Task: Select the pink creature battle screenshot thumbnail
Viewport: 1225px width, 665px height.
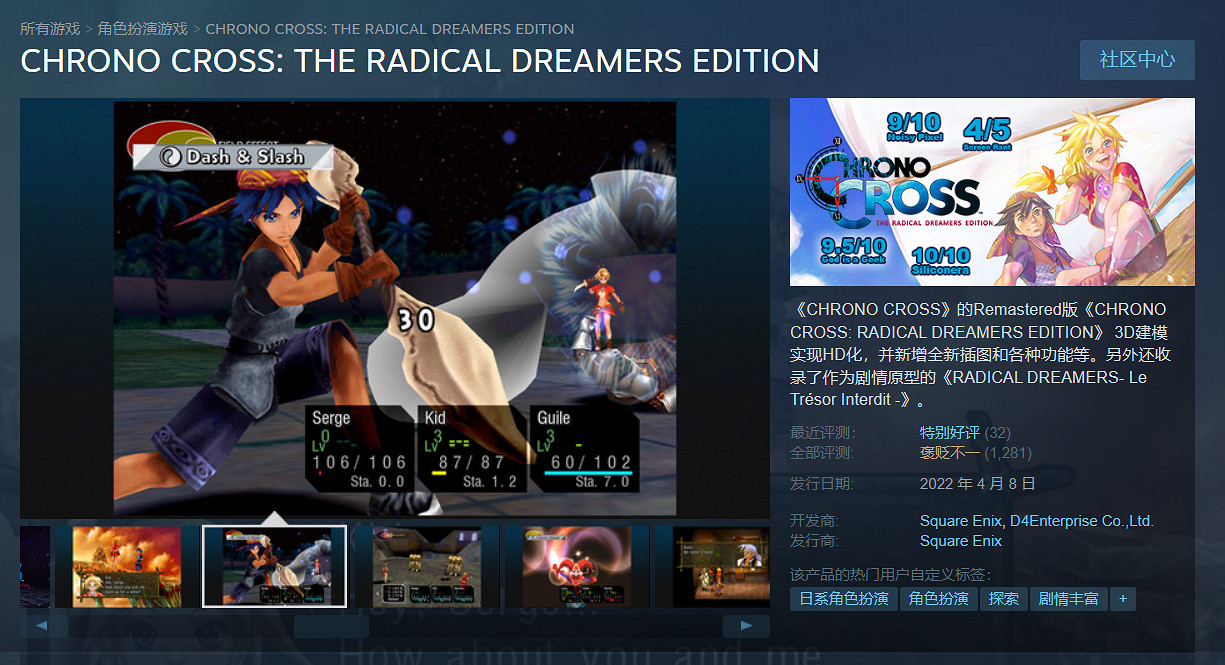Action: (576, 567)
